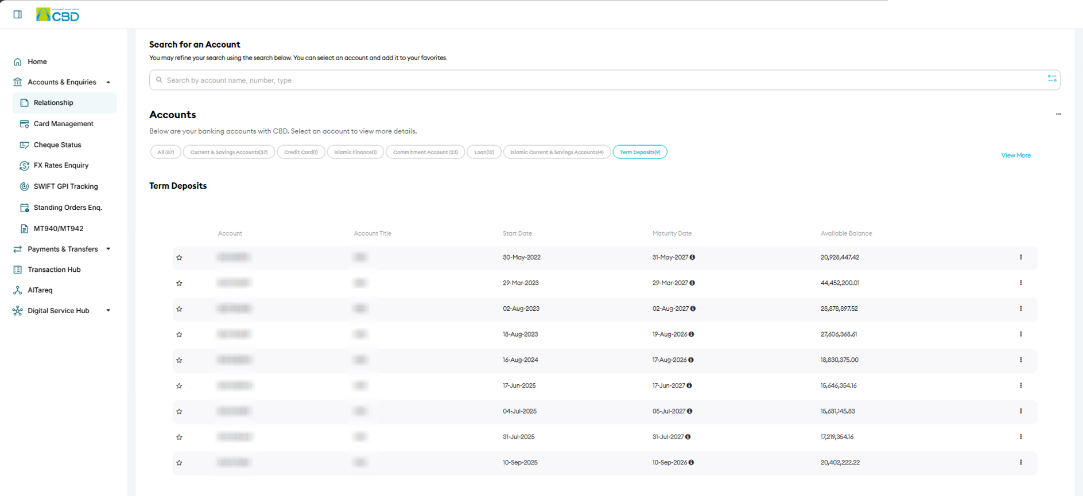Favorite the deposit starting 10-Sep-2025
The image size is (1083, 496).
click(179, 463)
